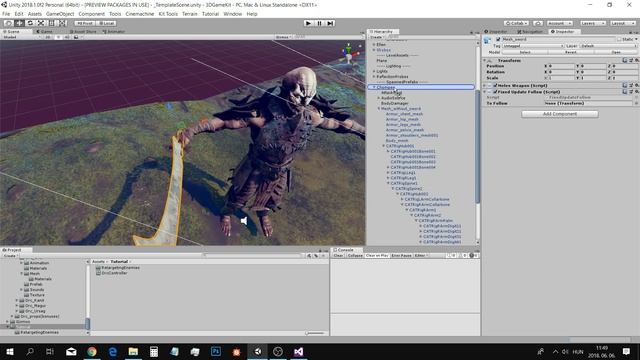Viewport: 640px width, 360px height.
Task: Click the Position X field
Action: point(561,66)
